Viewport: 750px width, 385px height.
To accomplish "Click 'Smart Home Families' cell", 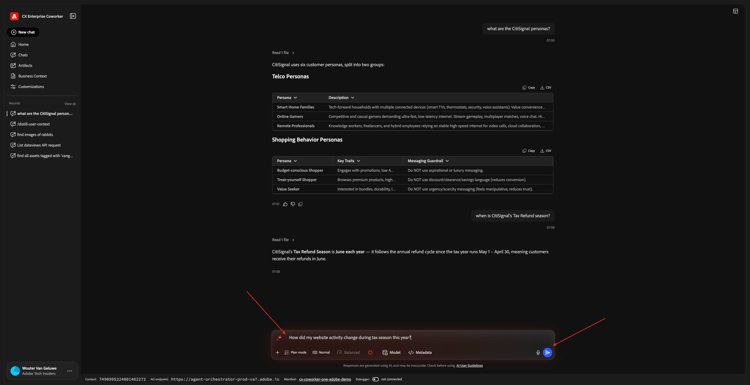I will pyautogui.click(x=296, y=107).
